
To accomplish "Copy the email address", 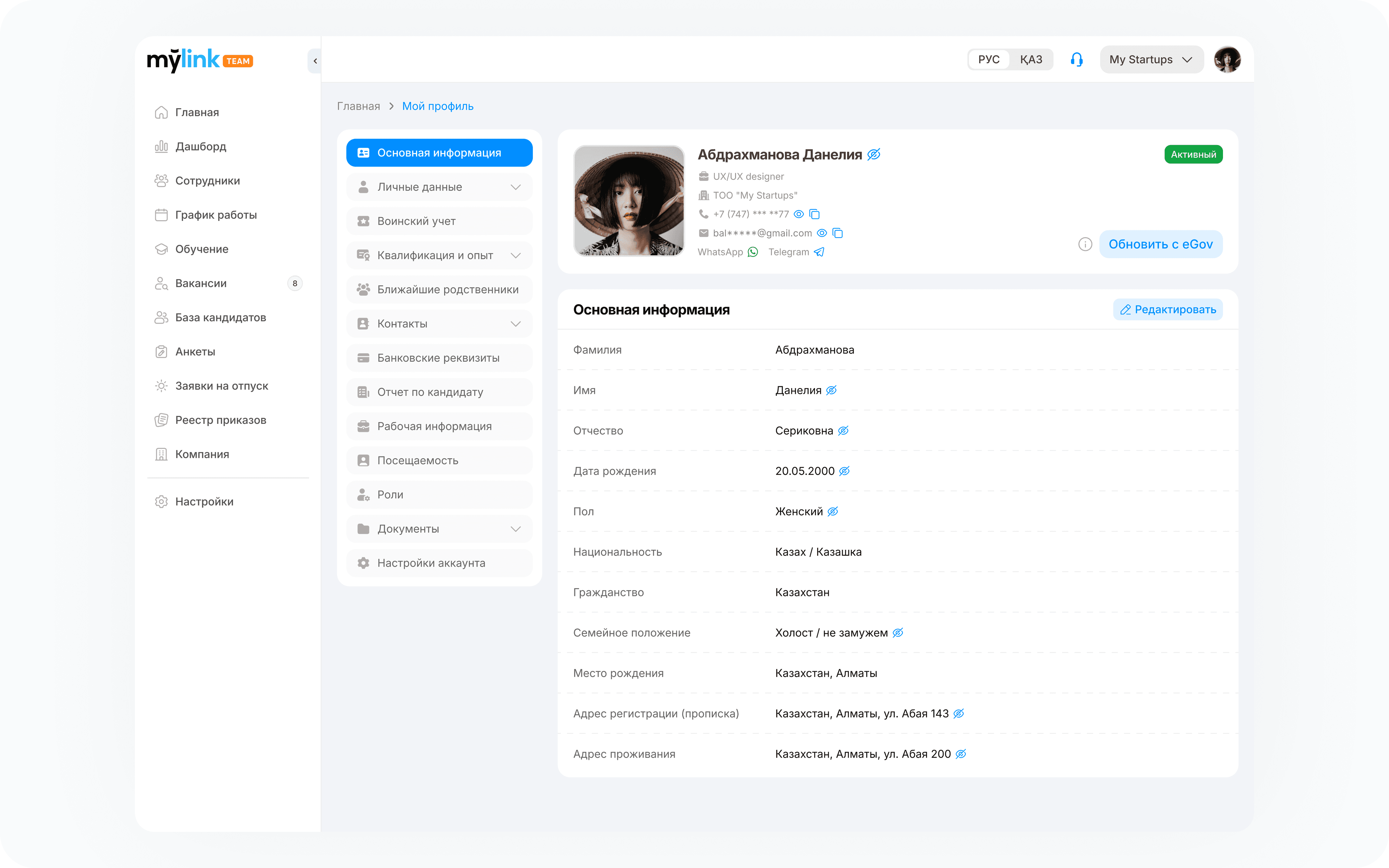I will (x=837, y=233).
